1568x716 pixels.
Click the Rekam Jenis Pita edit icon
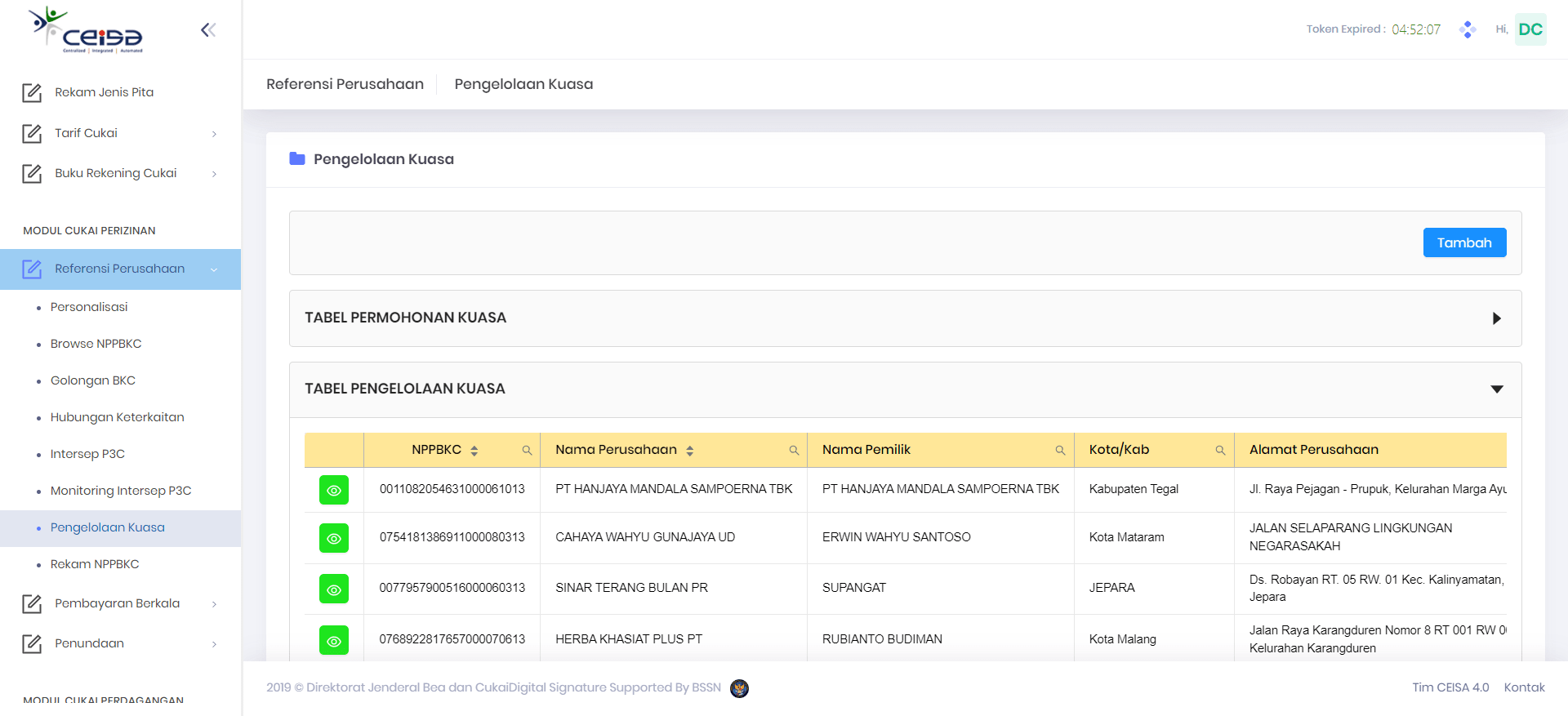tap(32, 92)
